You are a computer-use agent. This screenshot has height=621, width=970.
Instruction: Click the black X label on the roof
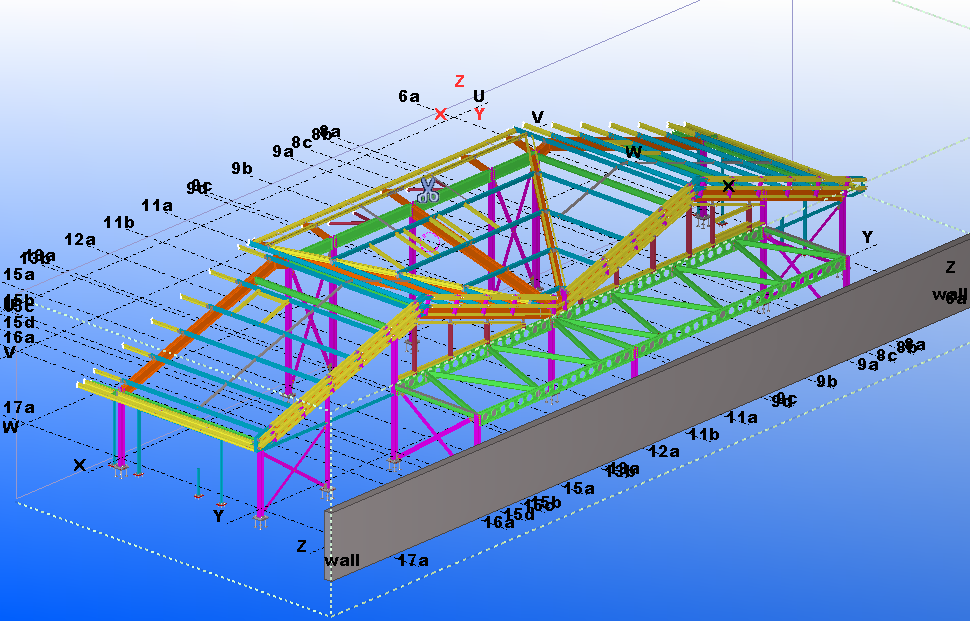[x=728, y=186]
